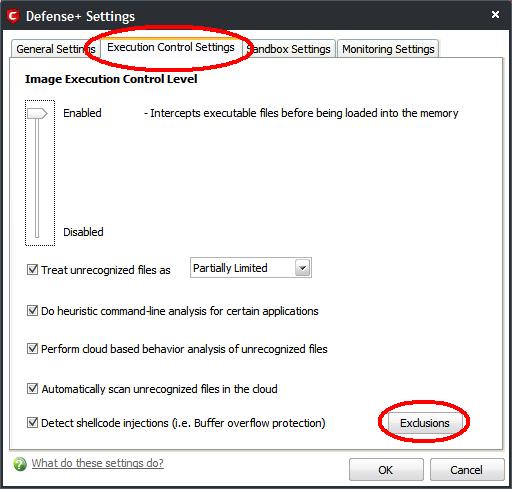Click the Partially Limited combo box text

230,268
